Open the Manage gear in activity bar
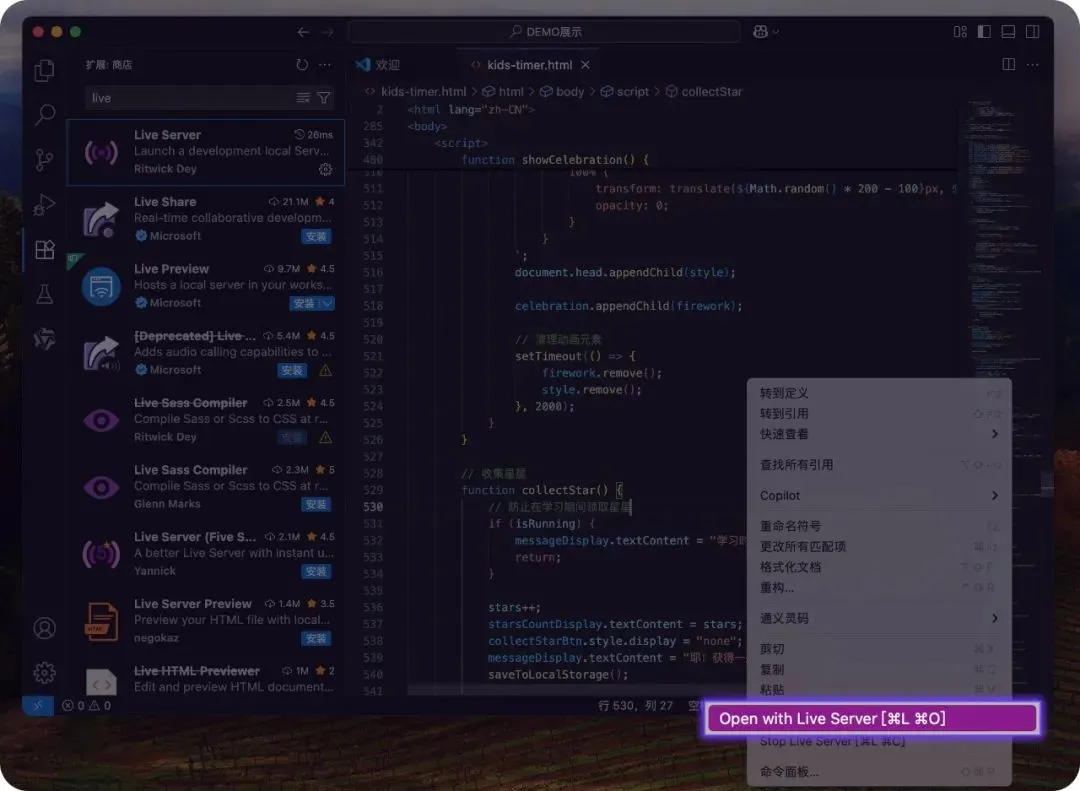The height and width of the screenshot is (791, 1080). click(x=45, y=672)
